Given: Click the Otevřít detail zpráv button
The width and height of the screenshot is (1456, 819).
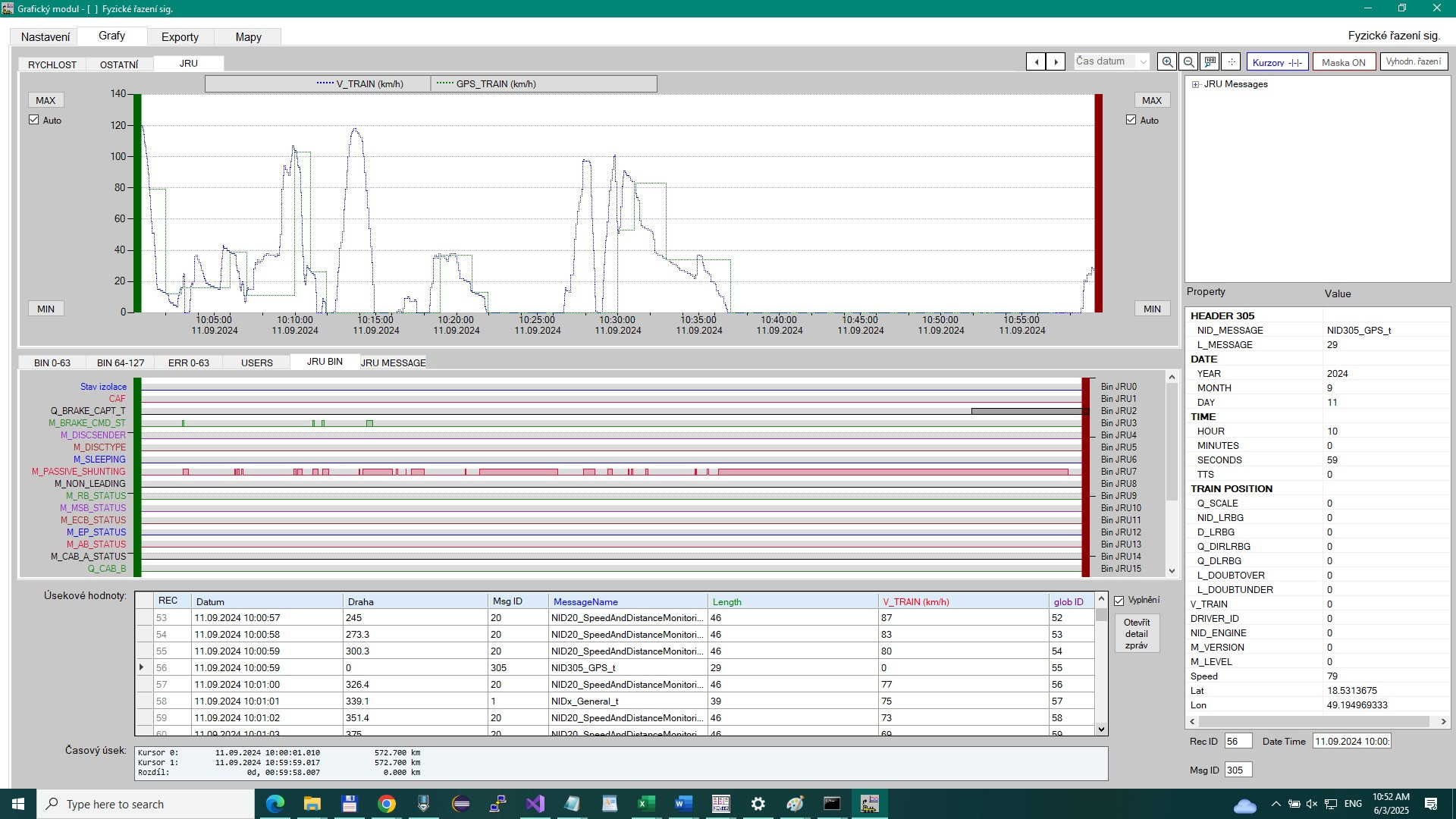Looking at the screenshot, I should point(1137,634).
